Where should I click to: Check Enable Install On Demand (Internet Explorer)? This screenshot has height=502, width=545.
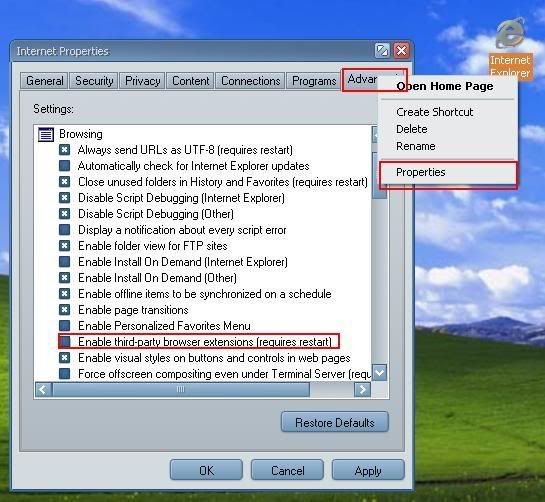[x=64, y=262]
